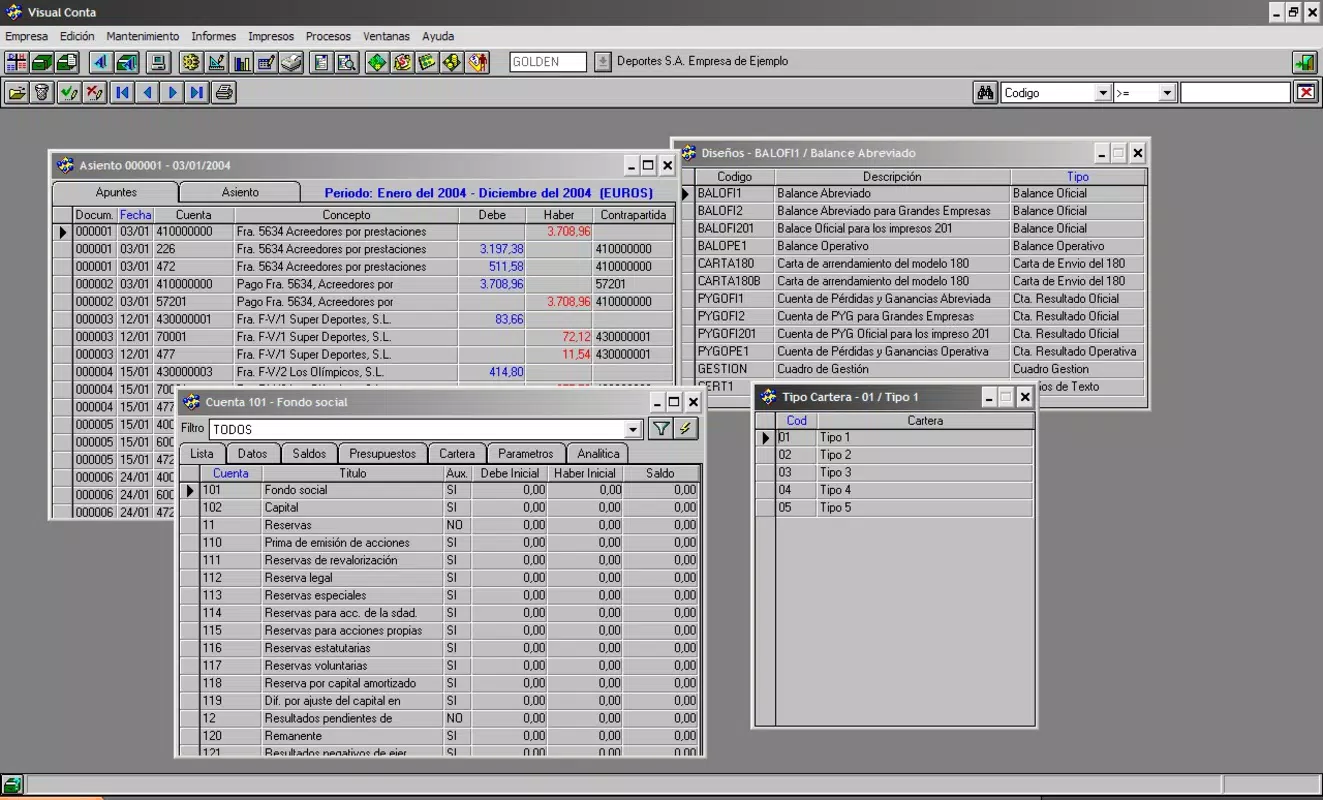Go to next record arrow
This screenshot has height=800, width=1323.
click(x=172, y=93)
